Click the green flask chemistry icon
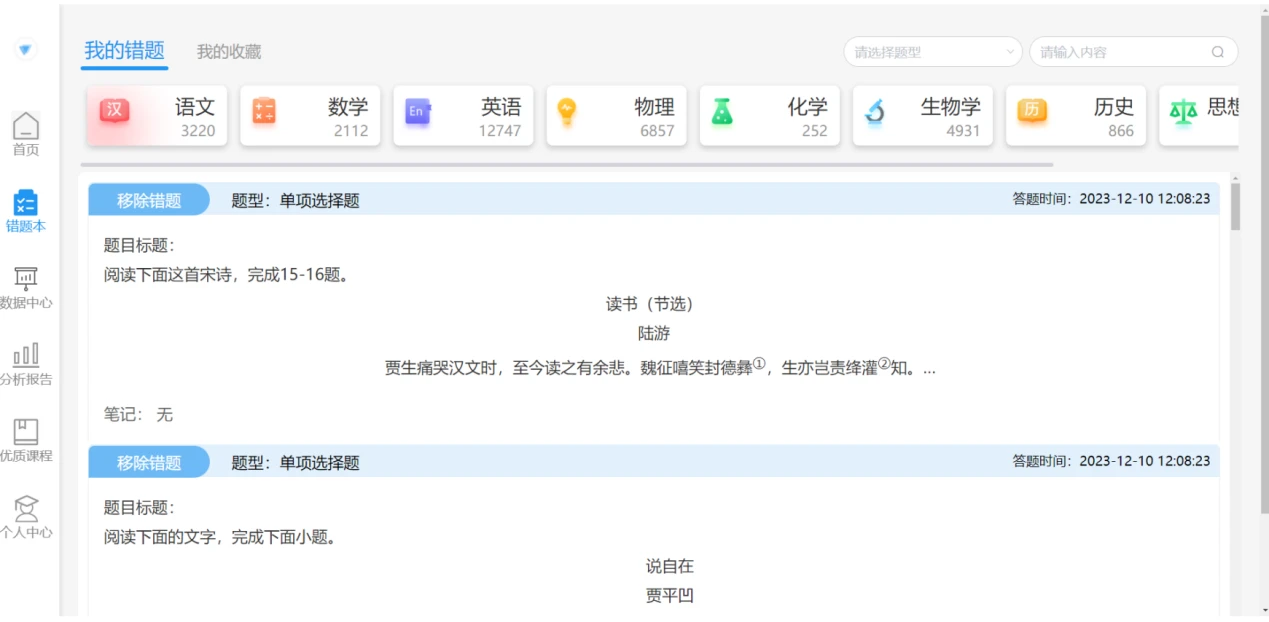The height and width of the screenshot is (622, 1269). [722, 112]
